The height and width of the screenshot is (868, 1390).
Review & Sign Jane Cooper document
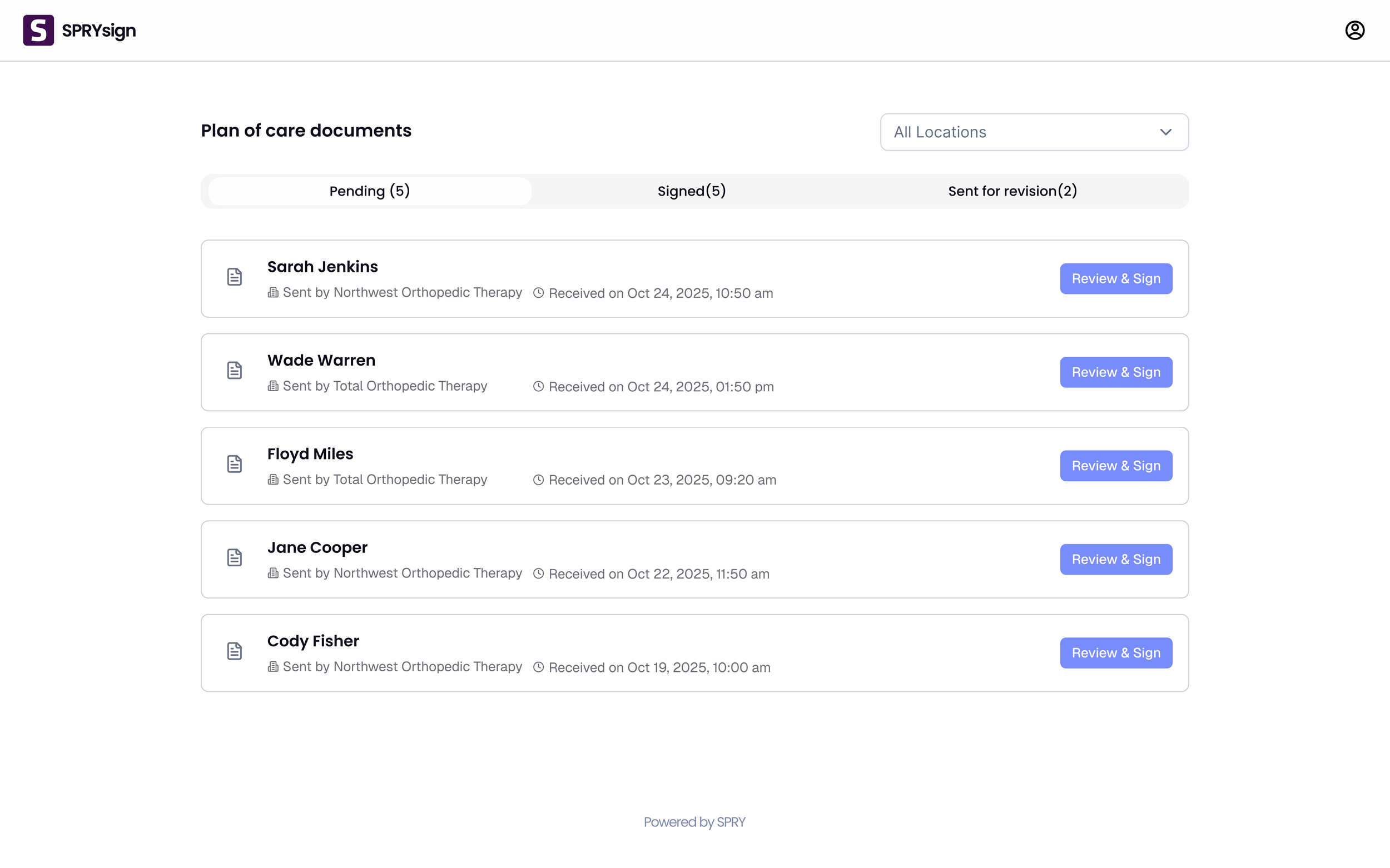click(x=1116, y=560)
